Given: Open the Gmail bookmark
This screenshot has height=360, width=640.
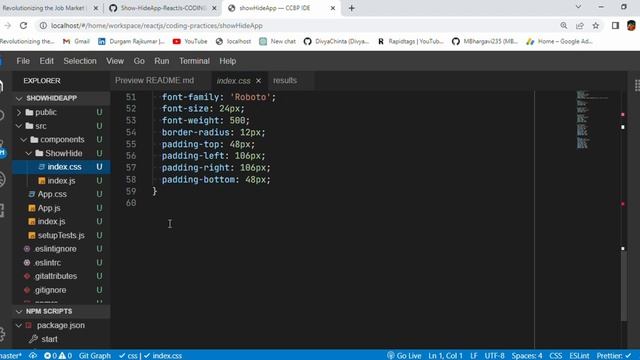Looking at the screenshot, I should tap(76, 41).
